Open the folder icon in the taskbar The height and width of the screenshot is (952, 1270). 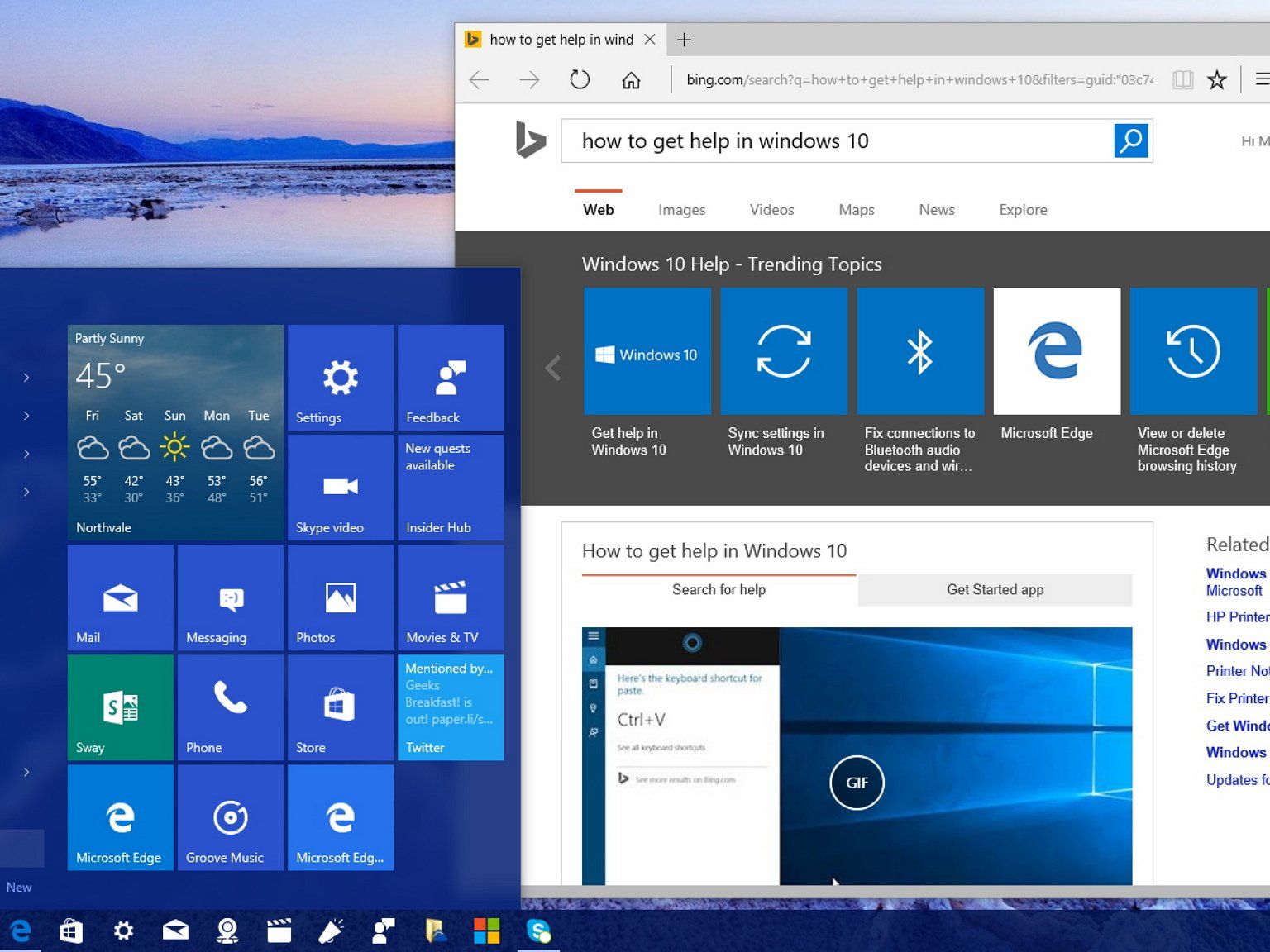pyautogui.click(x=435, y=931)
